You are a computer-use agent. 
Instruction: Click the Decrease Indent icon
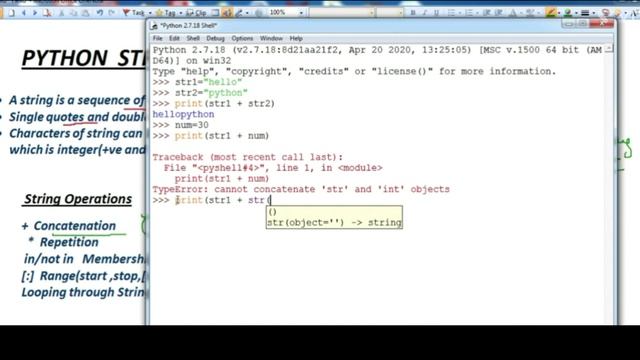(x=487, y=13)
